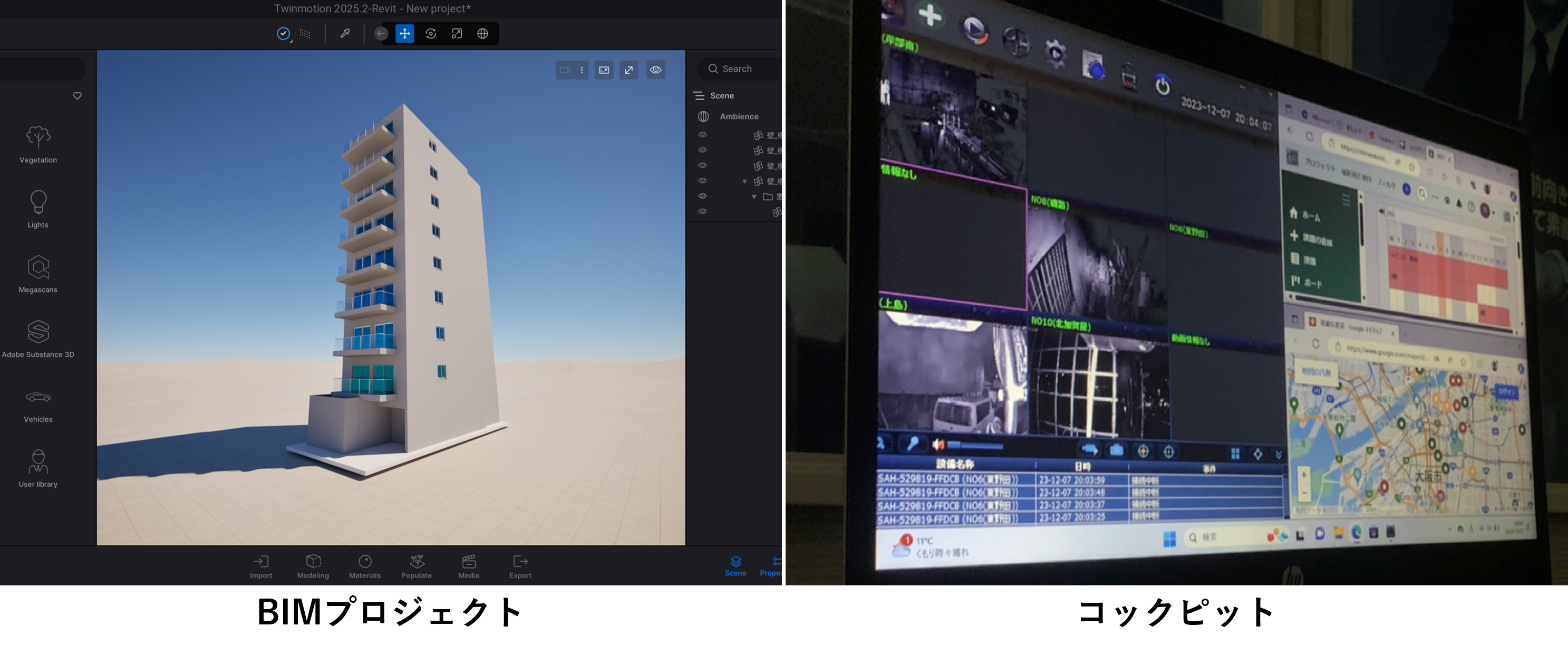Switch to the Populate tab

pos(417,566)
